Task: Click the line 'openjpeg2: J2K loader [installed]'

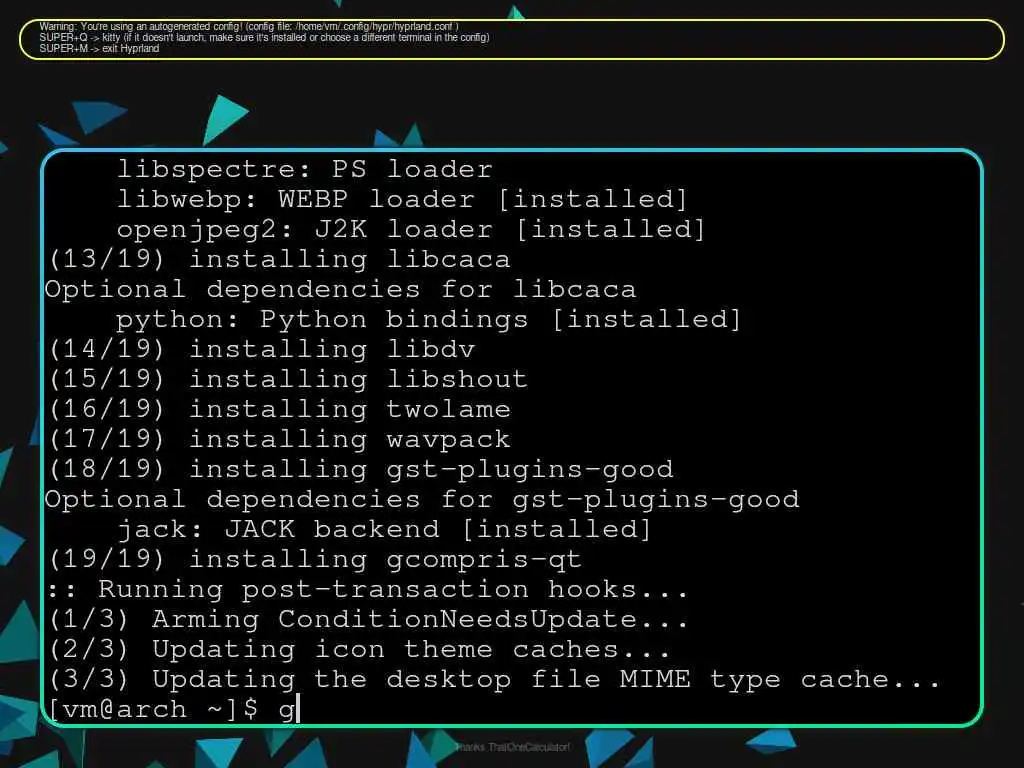Action: [x=411, y=229]
